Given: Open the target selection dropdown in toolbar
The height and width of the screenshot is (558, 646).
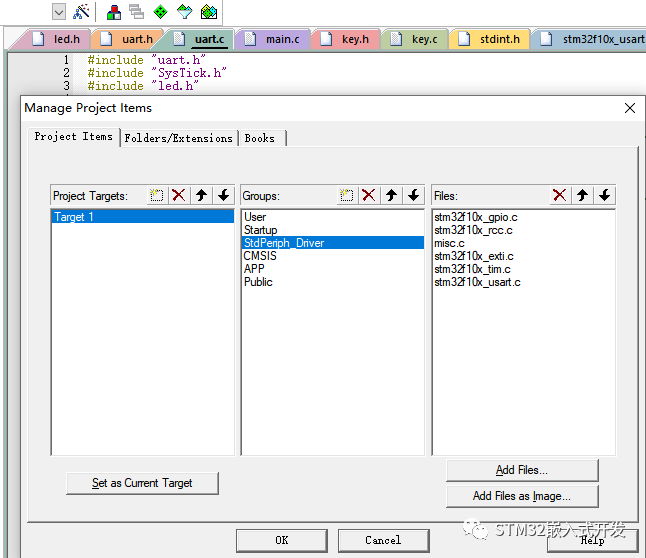Looking at the screenshot, I should coord(58,12).
